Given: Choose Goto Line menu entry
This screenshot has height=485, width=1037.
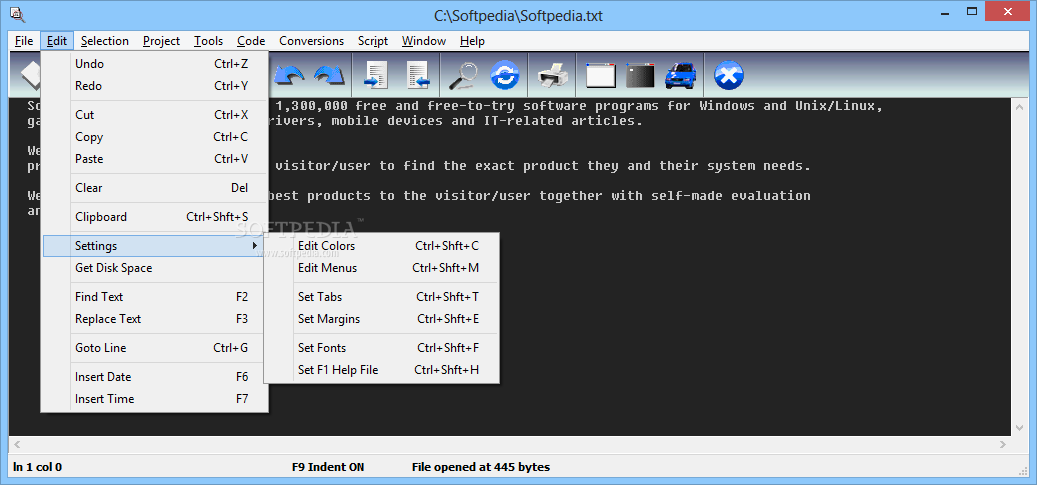Looking at the screenshot, I should point(155,348).
